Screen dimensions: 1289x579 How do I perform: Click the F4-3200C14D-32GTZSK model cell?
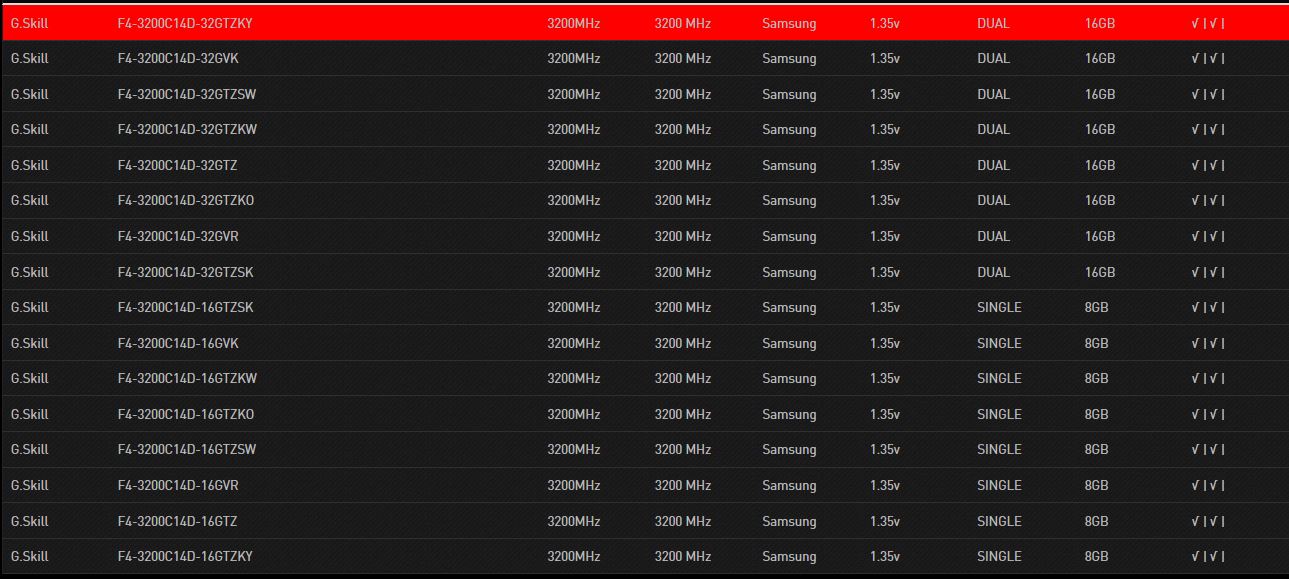185,272
